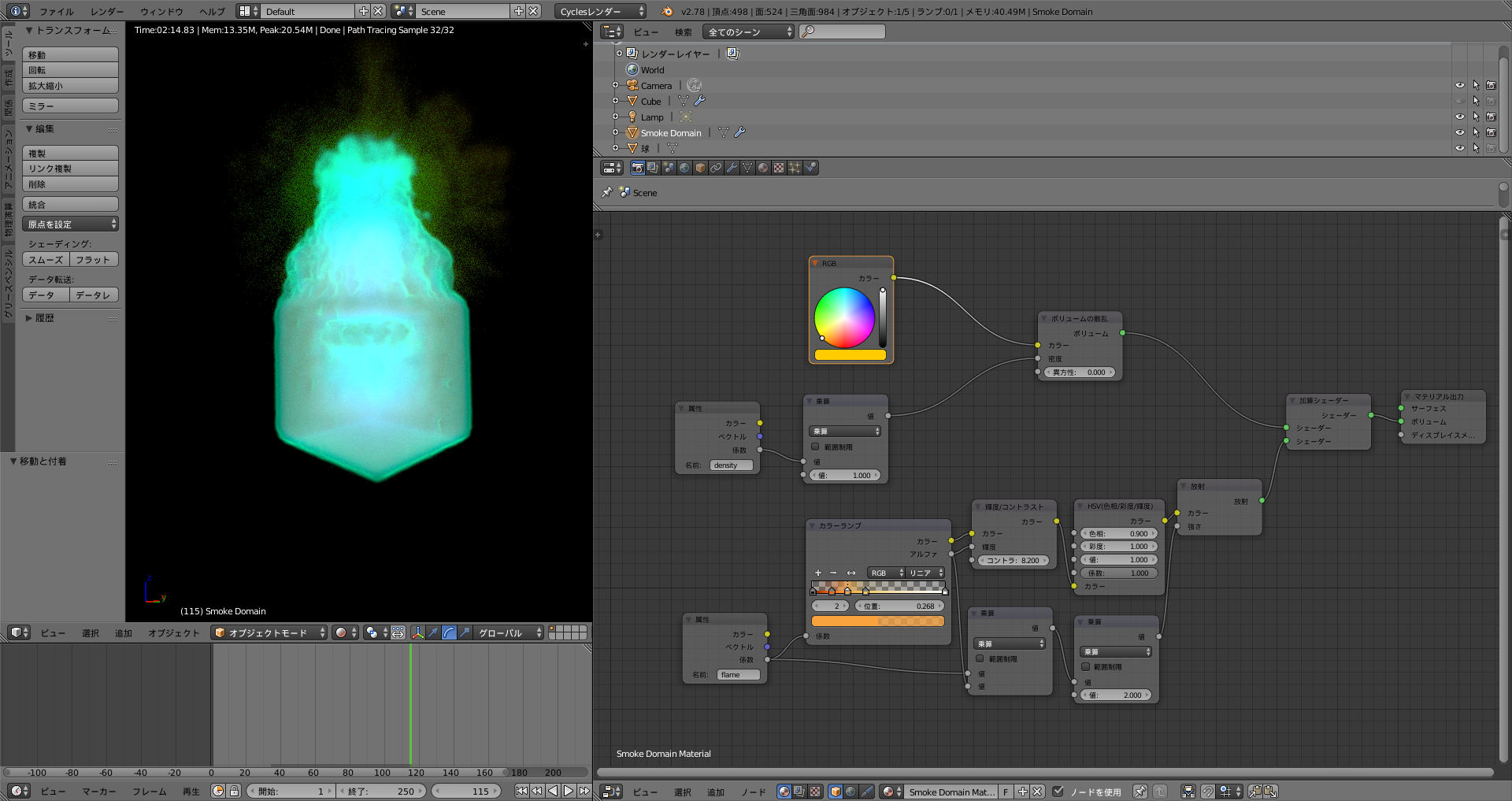Screen dimensions: 1512x801
Task: Toggle the ノードを使用 (Use Nodes) checkbox
Action: tap(1058, 792)
